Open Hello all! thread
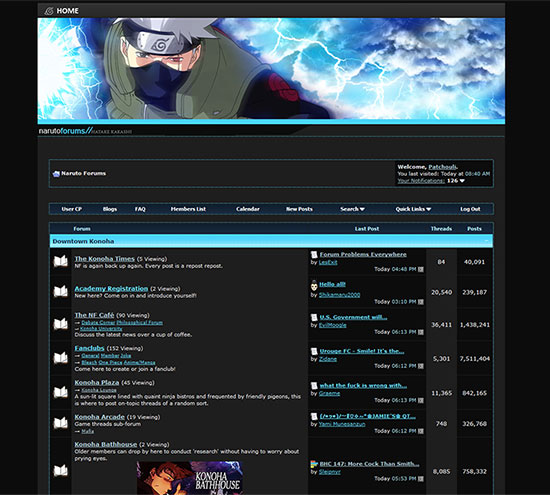The width and height of the screenshot is (550, 495). point(333,284)
